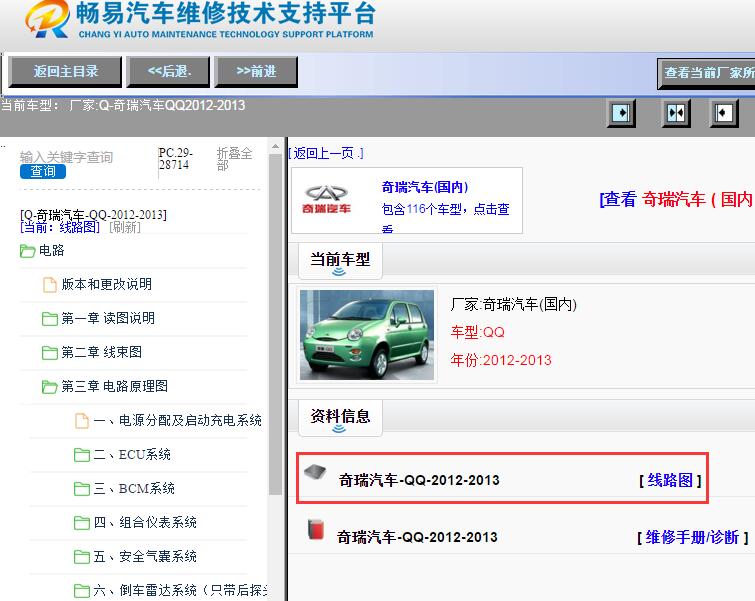Screen dimensions: 755x601
Task: Click 折叠全部 to collapse all
Action: pyautogui.click(x=234, y=159)
